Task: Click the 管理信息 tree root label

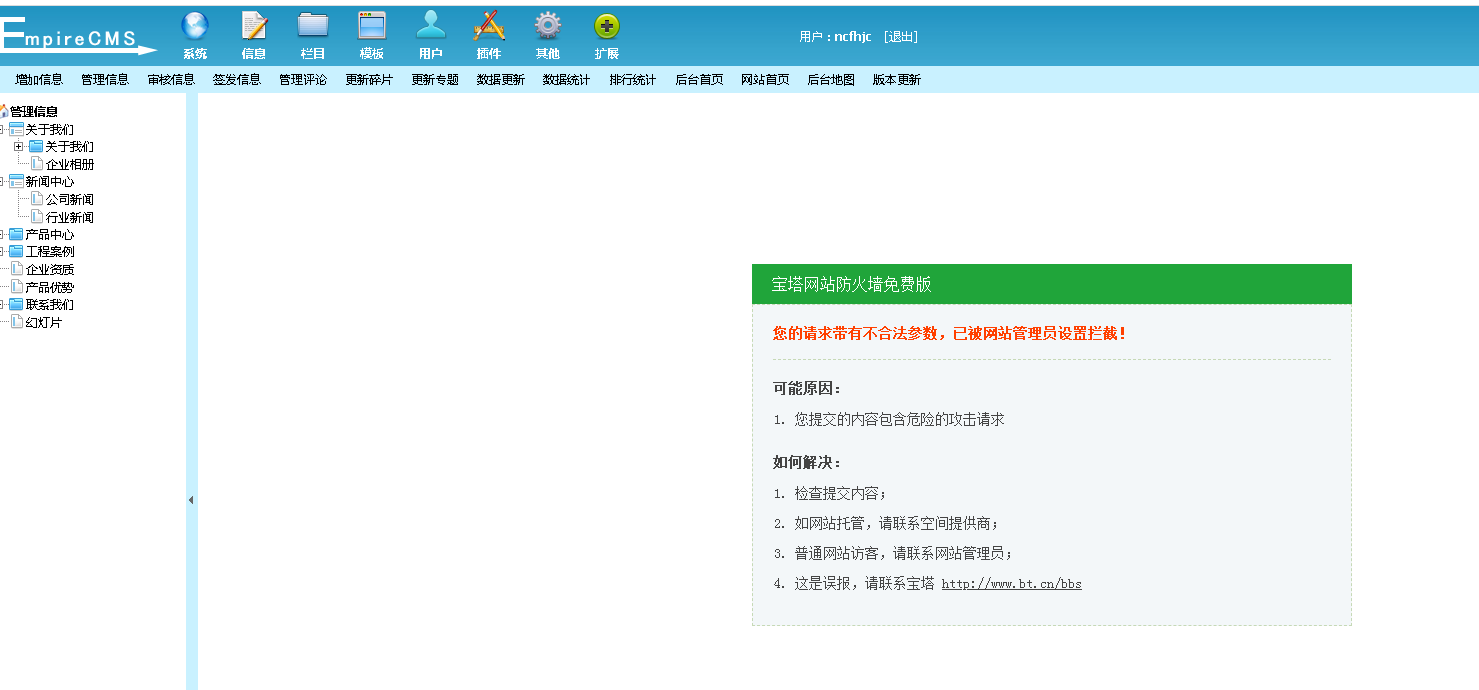Action: pyautogui.click(x=34, y=111)
